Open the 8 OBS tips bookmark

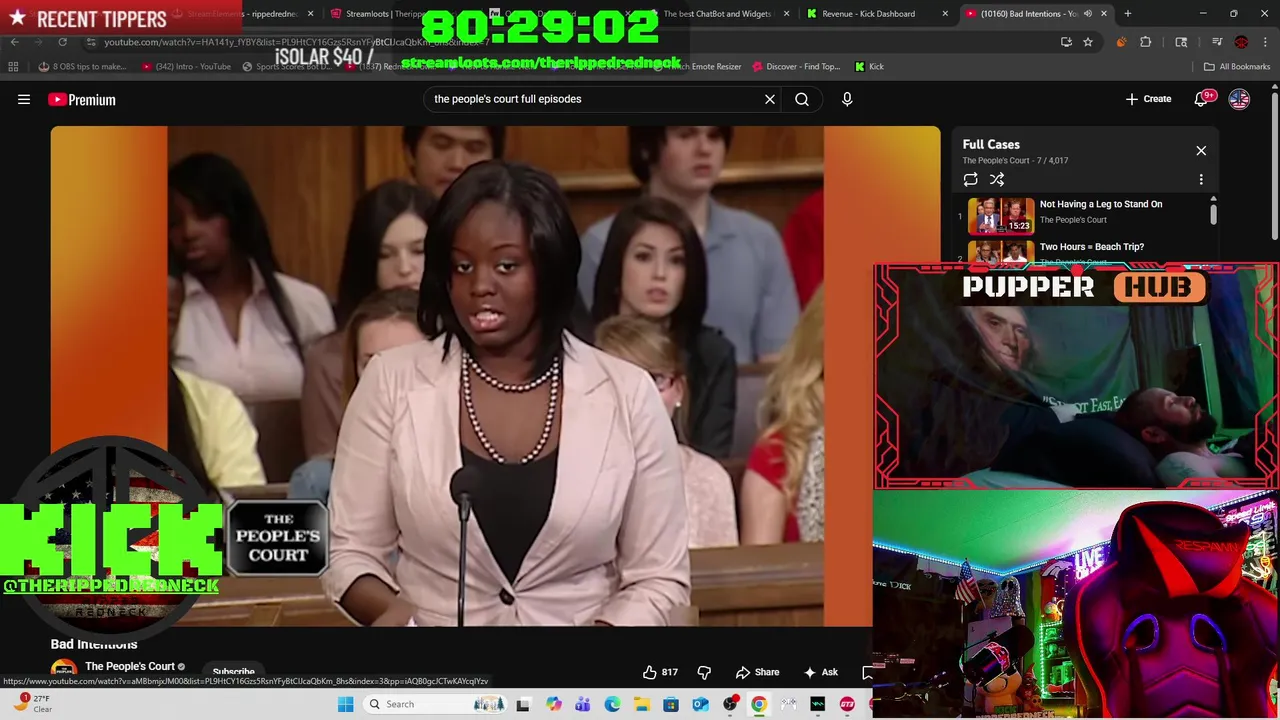pyautogui.click(x=82, y=67)
